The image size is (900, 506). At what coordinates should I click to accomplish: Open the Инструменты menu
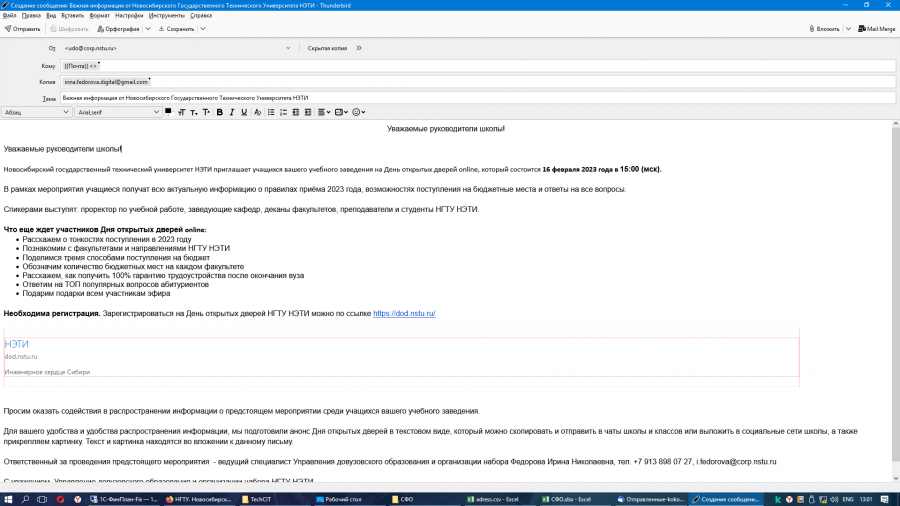(166, 15)
